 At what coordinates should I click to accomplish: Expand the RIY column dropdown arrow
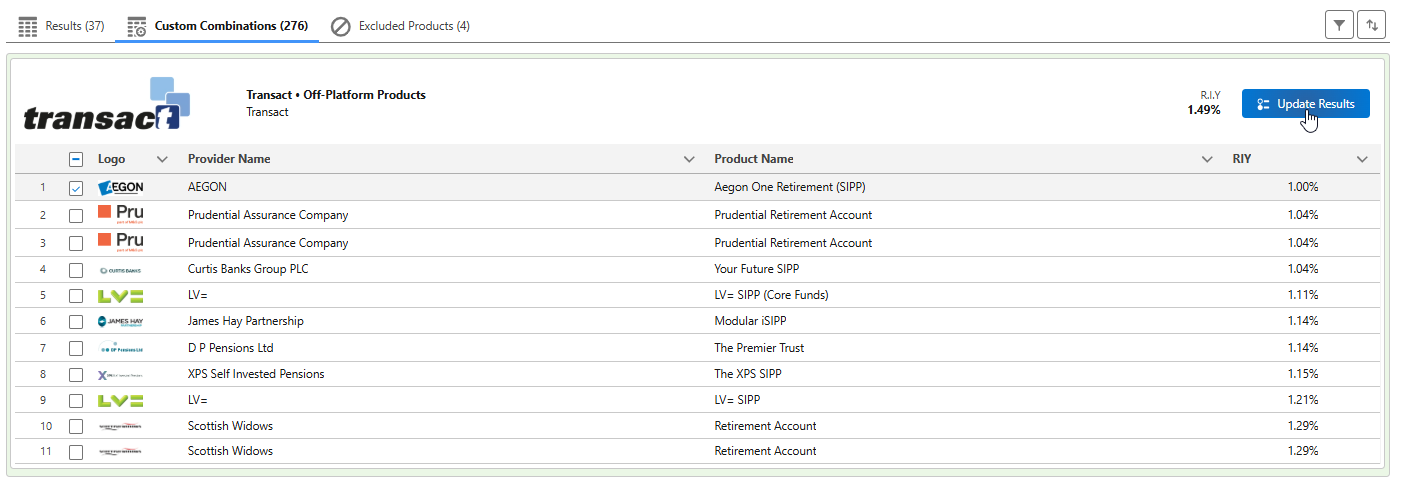(1362, 159)
